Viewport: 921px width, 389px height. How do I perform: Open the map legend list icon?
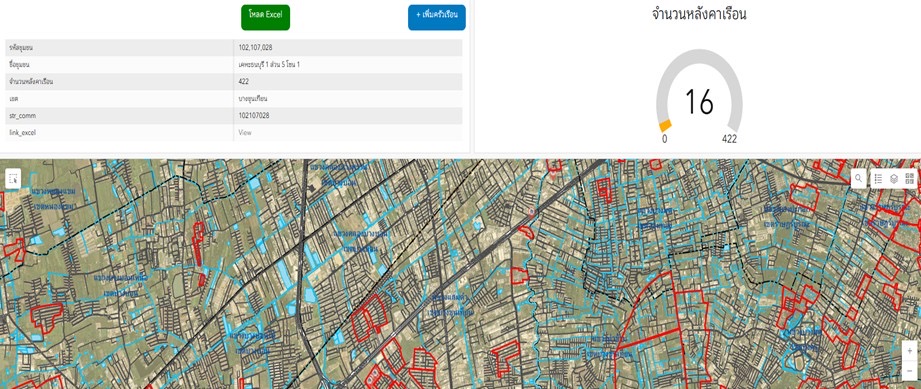point(878,179)
